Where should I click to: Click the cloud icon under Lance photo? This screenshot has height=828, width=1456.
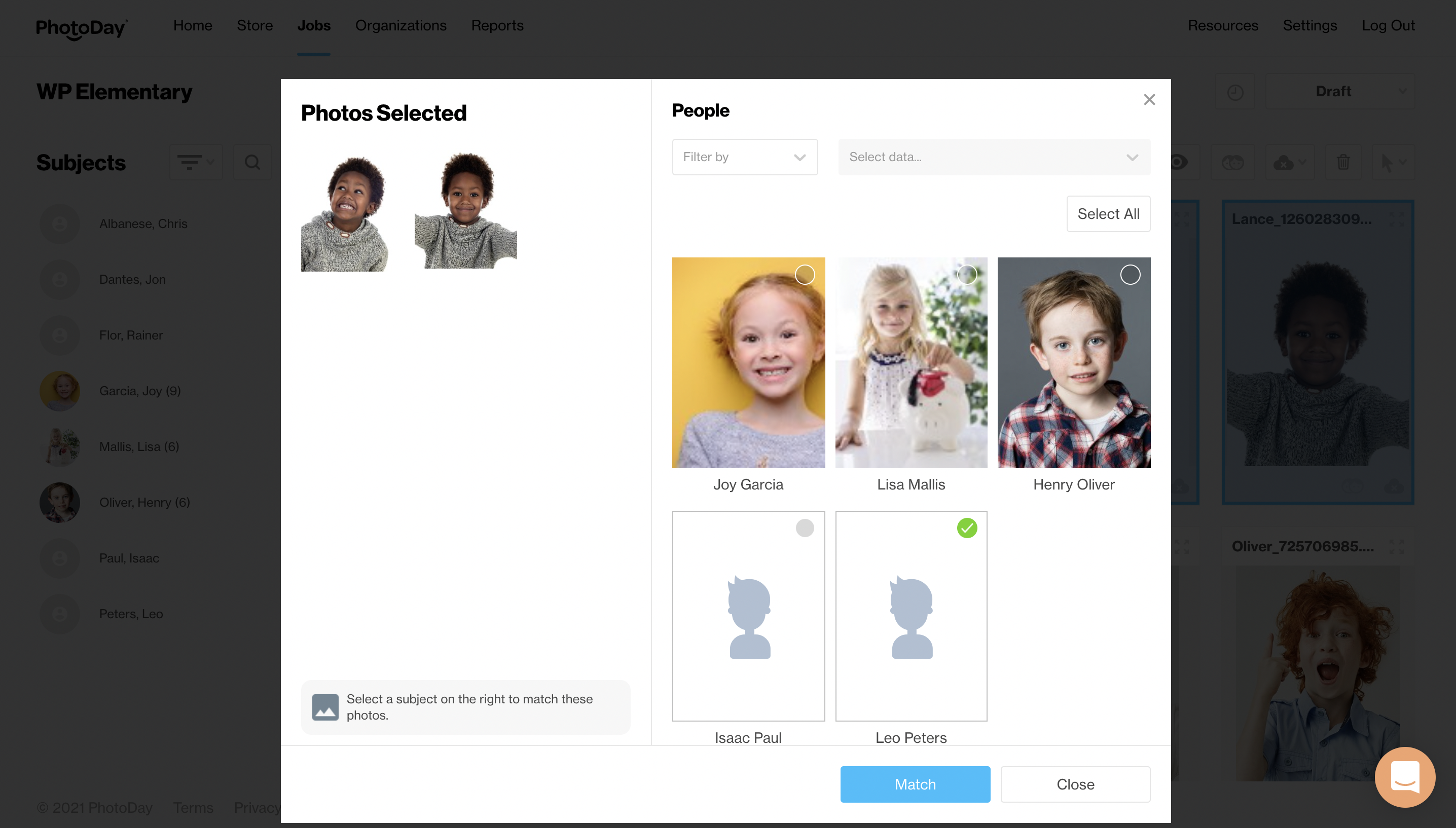click(1394, 486)
